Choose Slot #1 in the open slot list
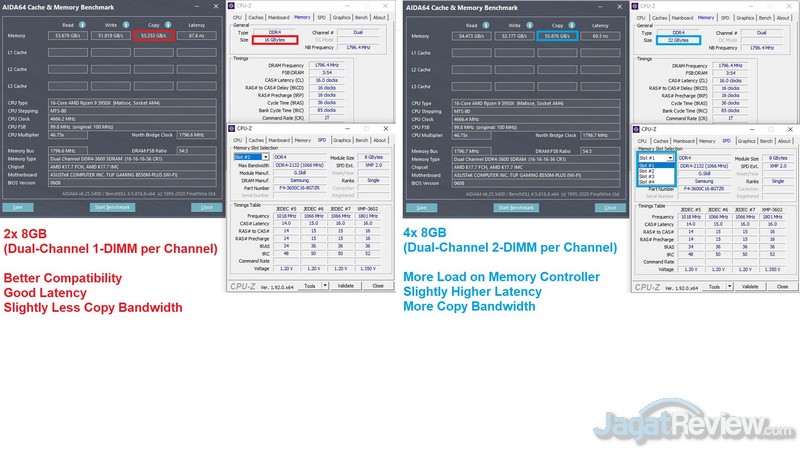 coord(656,166)
